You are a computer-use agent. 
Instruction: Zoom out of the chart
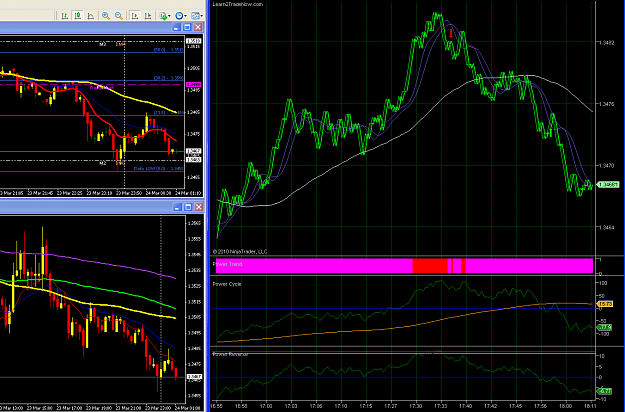119,16
